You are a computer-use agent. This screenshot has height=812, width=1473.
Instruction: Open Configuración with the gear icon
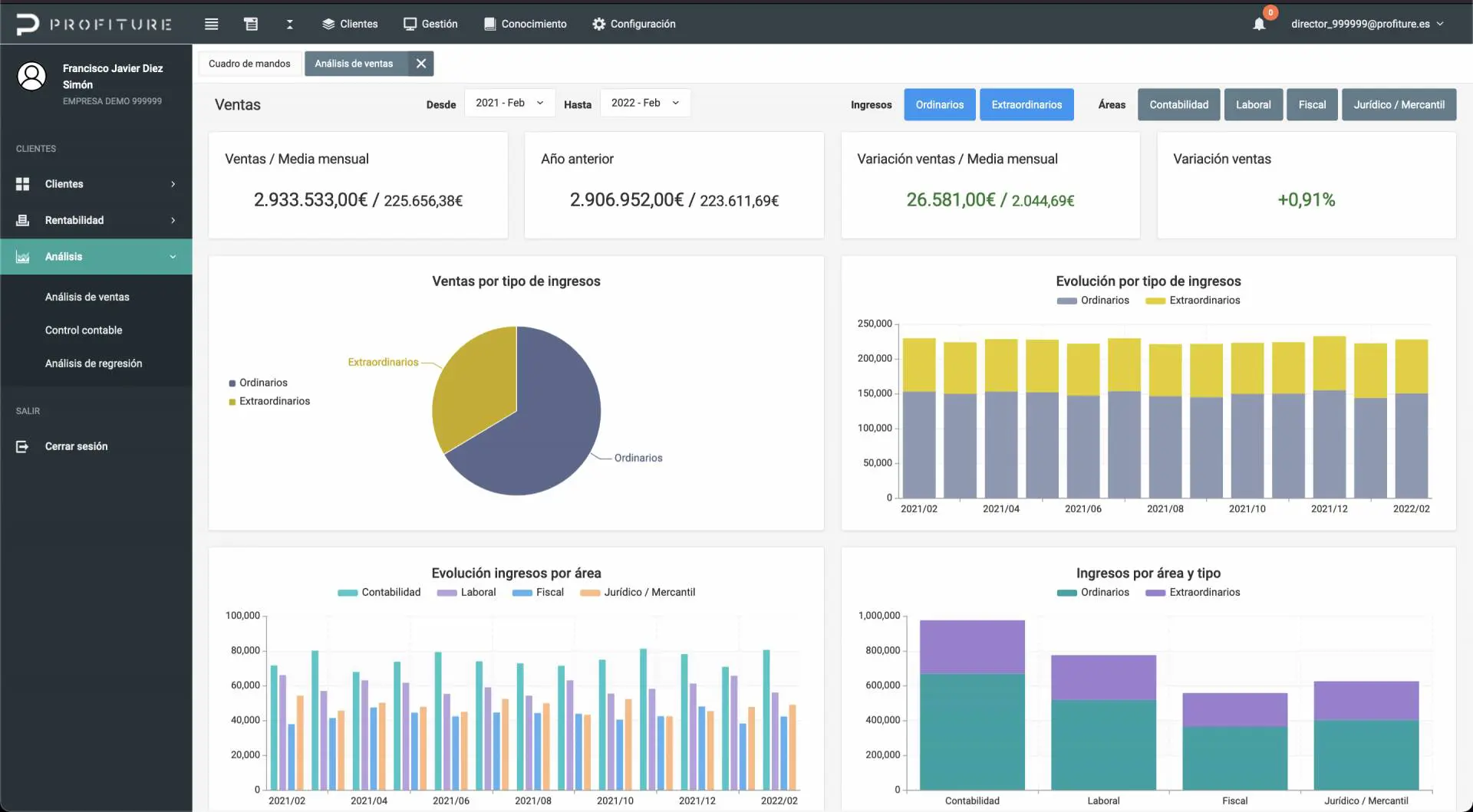tap(598, 24)
